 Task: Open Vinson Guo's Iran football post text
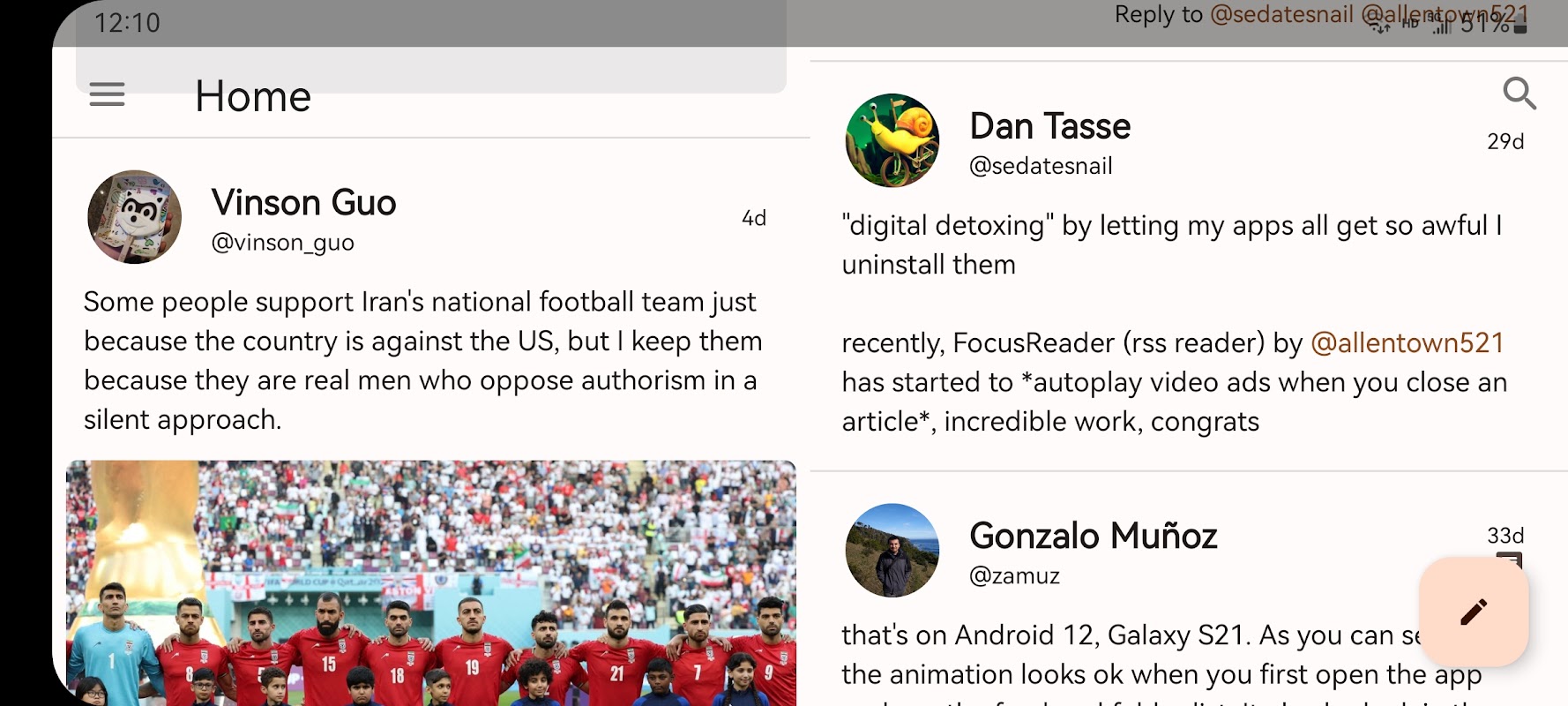[x=422, y=360]
